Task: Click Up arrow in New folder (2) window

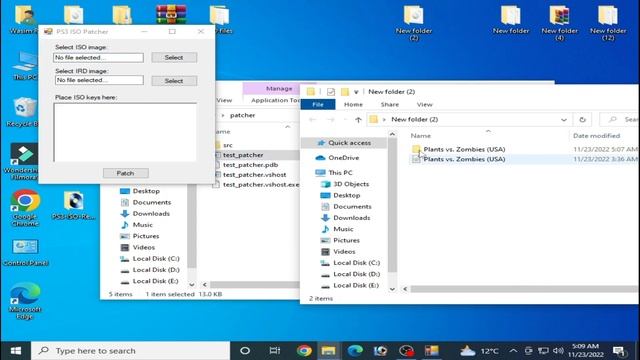Action: point(358,120)
